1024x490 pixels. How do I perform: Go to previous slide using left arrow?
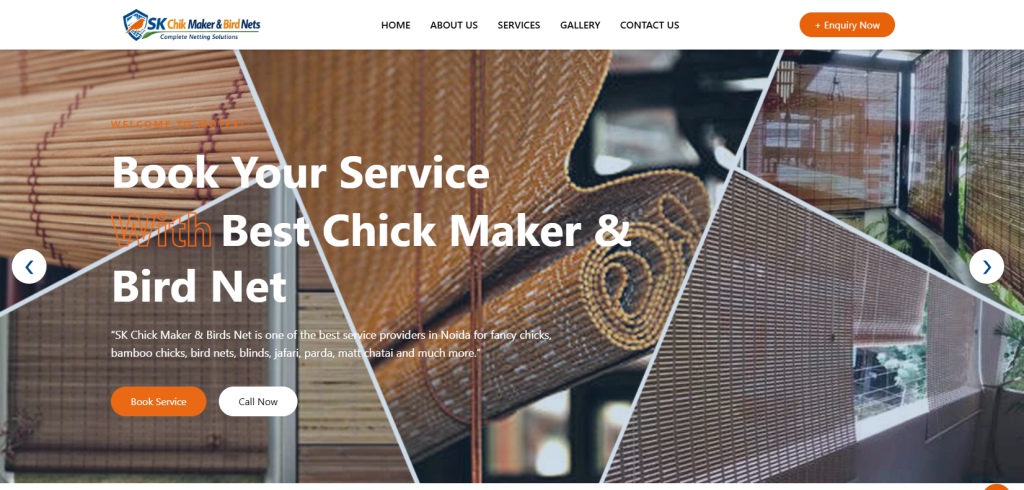[29, 267]
